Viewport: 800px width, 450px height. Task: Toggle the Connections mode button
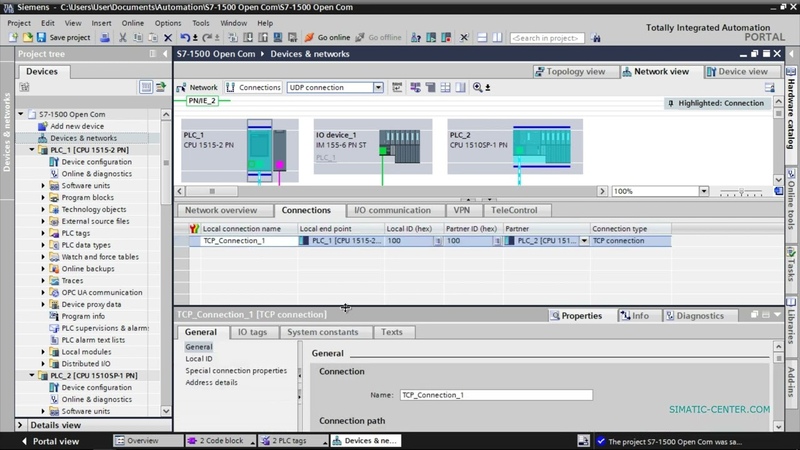[x=254, y=87]
